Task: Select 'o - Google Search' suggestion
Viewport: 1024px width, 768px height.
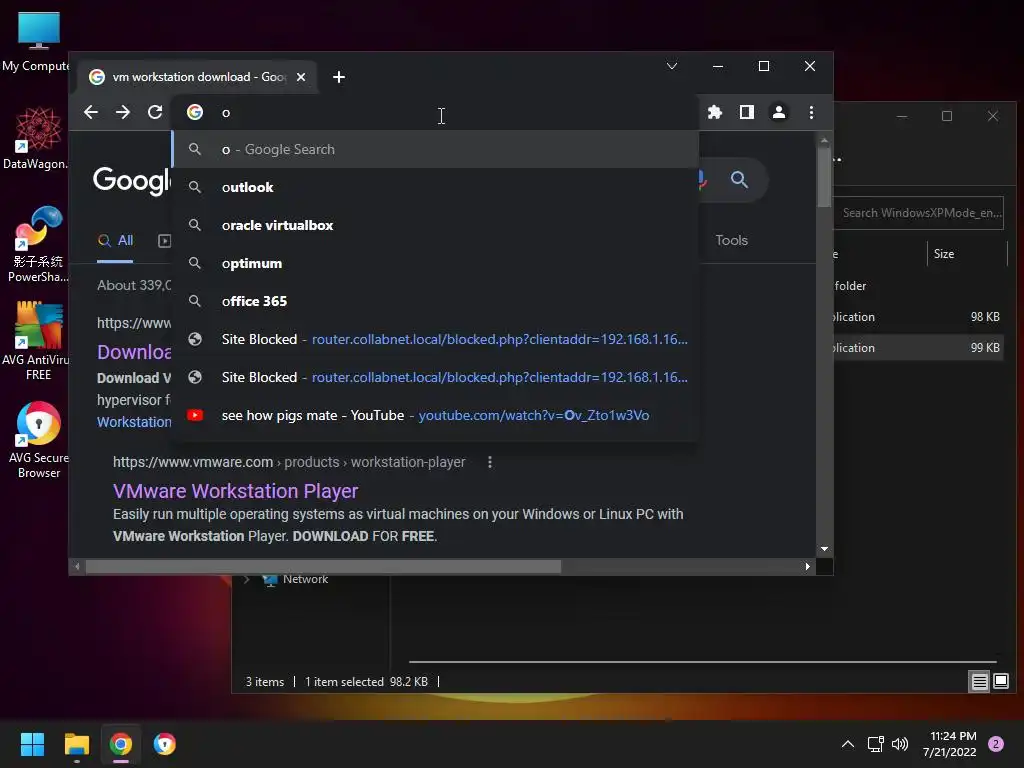Action: [436, 150]
